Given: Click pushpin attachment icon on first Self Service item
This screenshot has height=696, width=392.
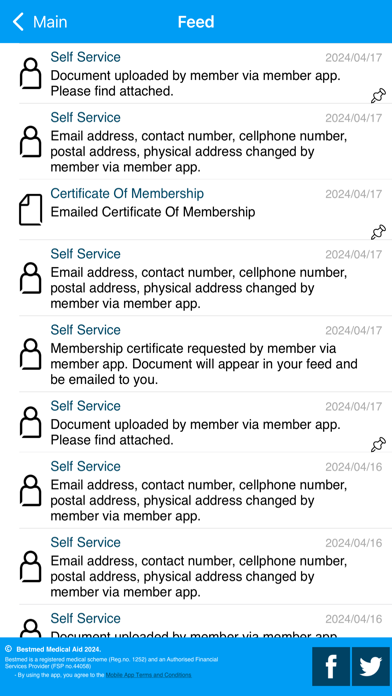Looking at the screenshot, I should click(378, 95).
